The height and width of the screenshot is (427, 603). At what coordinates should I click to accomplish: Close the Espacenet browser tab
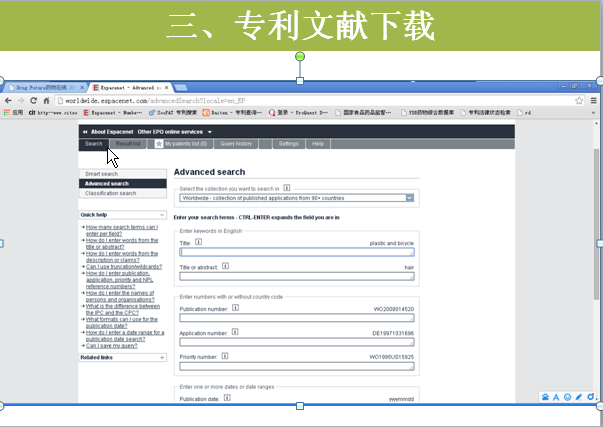click(167, 88)
